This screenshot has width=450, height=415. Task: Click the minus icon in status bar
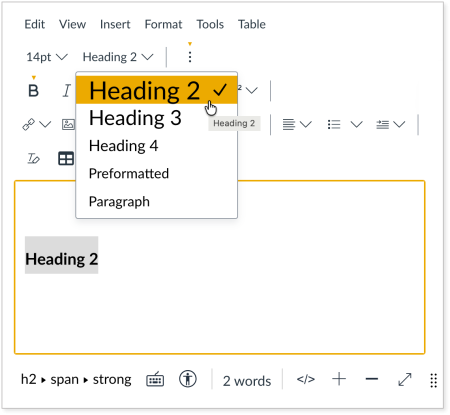point(372,379)
